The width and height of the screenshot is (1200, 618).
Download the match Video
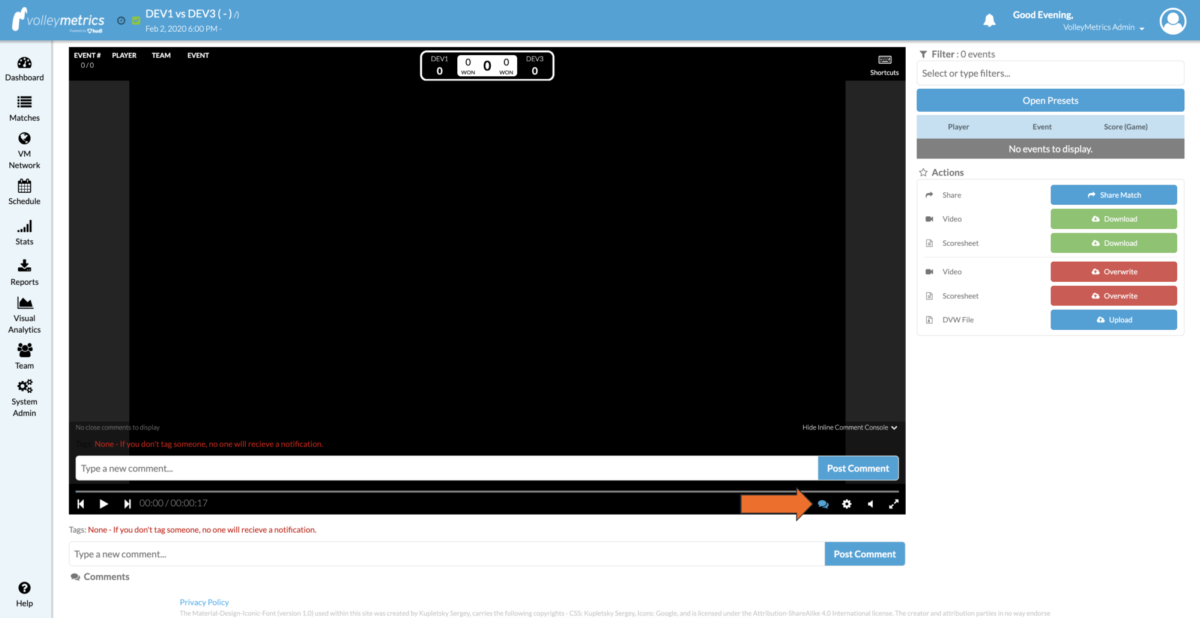click(1114, 219)
